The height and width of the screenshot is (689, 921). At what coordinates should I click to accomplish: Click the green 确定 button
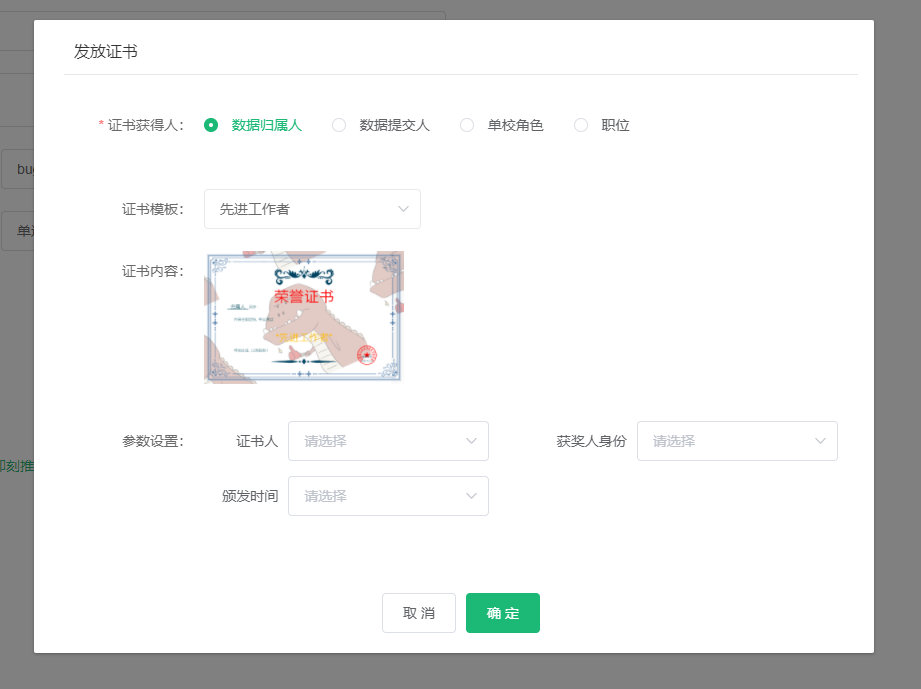click(503, 613)
